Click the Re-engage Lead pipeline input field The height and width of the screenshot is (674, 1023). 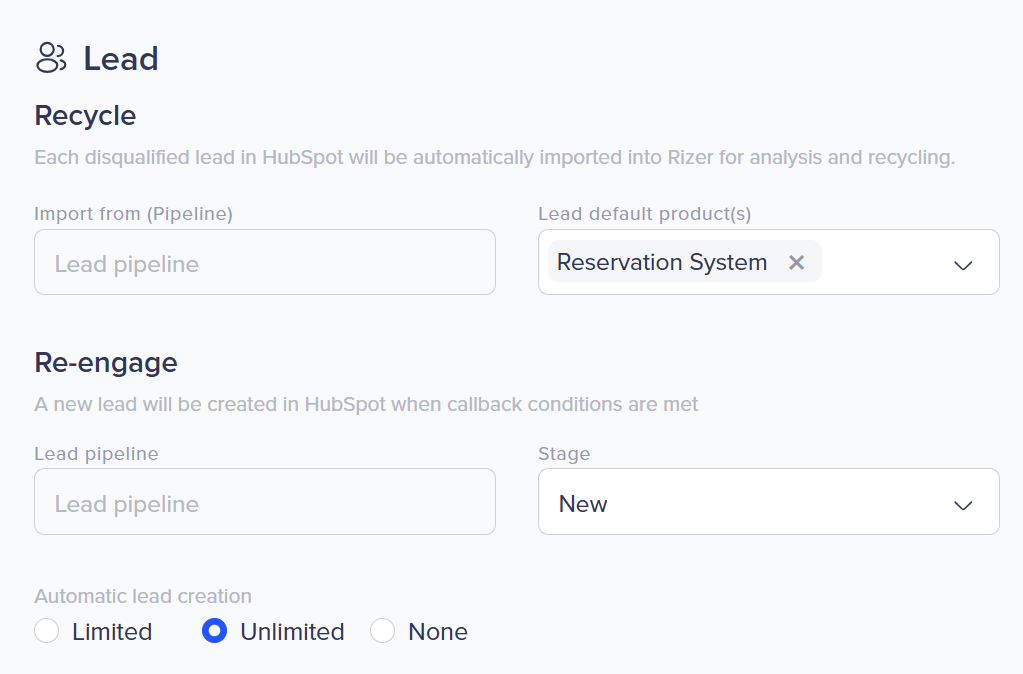coord(265,502)
